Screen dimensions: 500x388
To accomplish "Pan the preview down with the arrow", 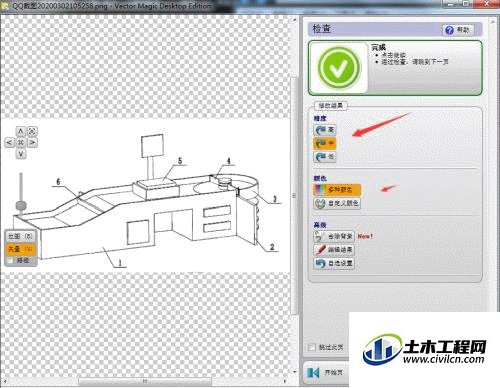I will click(21, 154).
